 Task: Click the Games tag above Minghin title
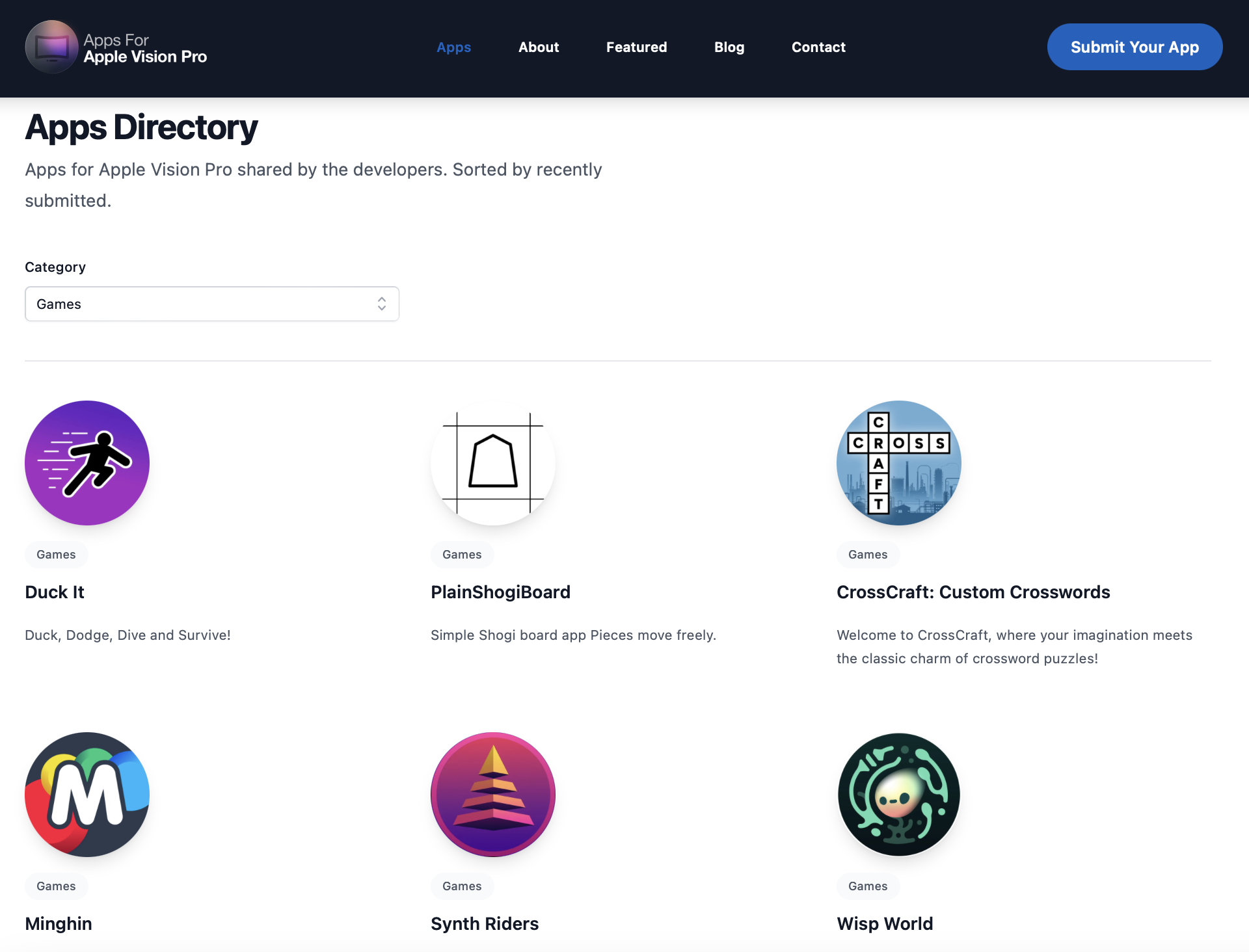pos(56,886)
